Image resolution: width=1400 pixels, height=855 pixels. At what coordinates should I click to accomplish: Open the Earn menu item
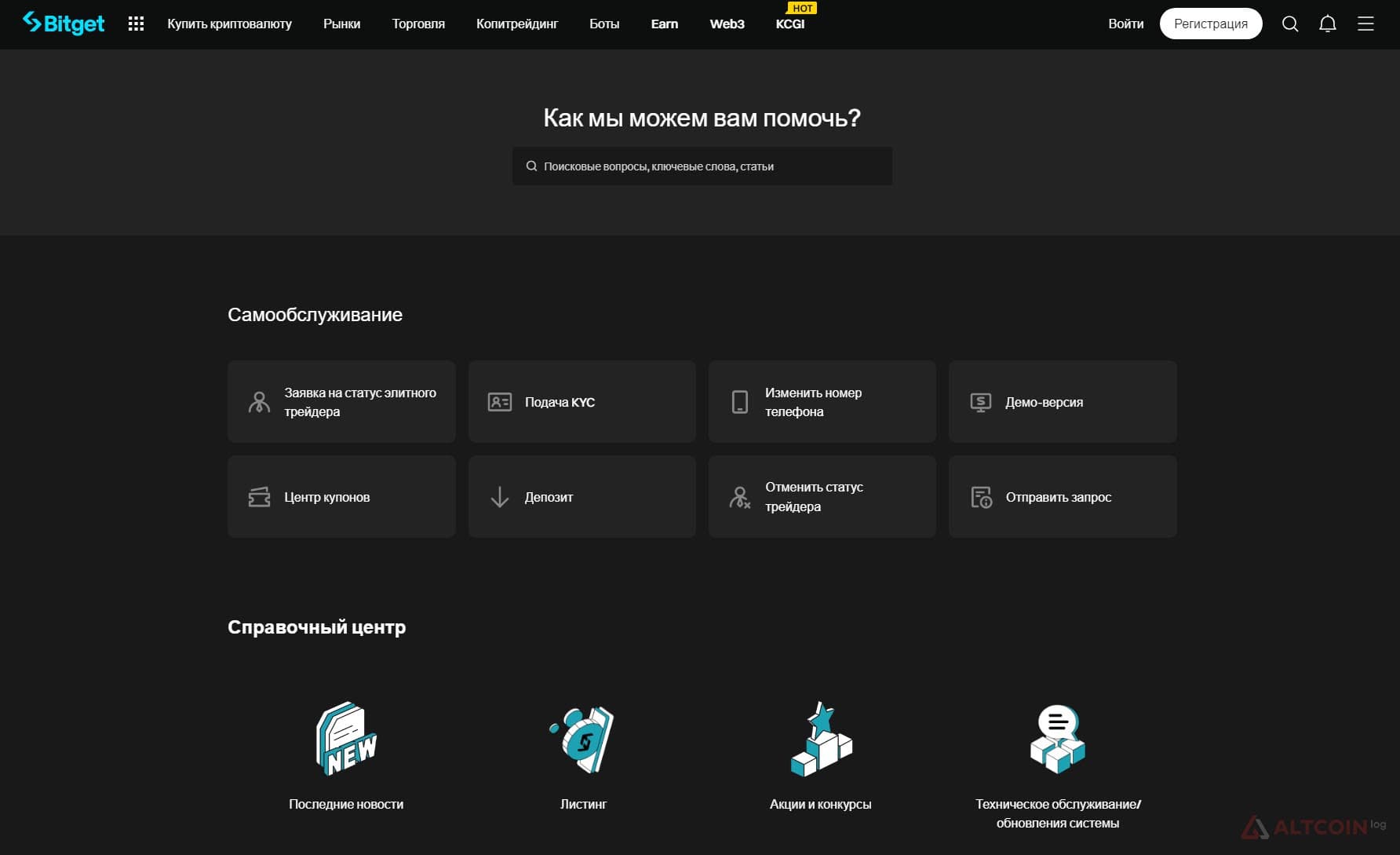(665, 24)
